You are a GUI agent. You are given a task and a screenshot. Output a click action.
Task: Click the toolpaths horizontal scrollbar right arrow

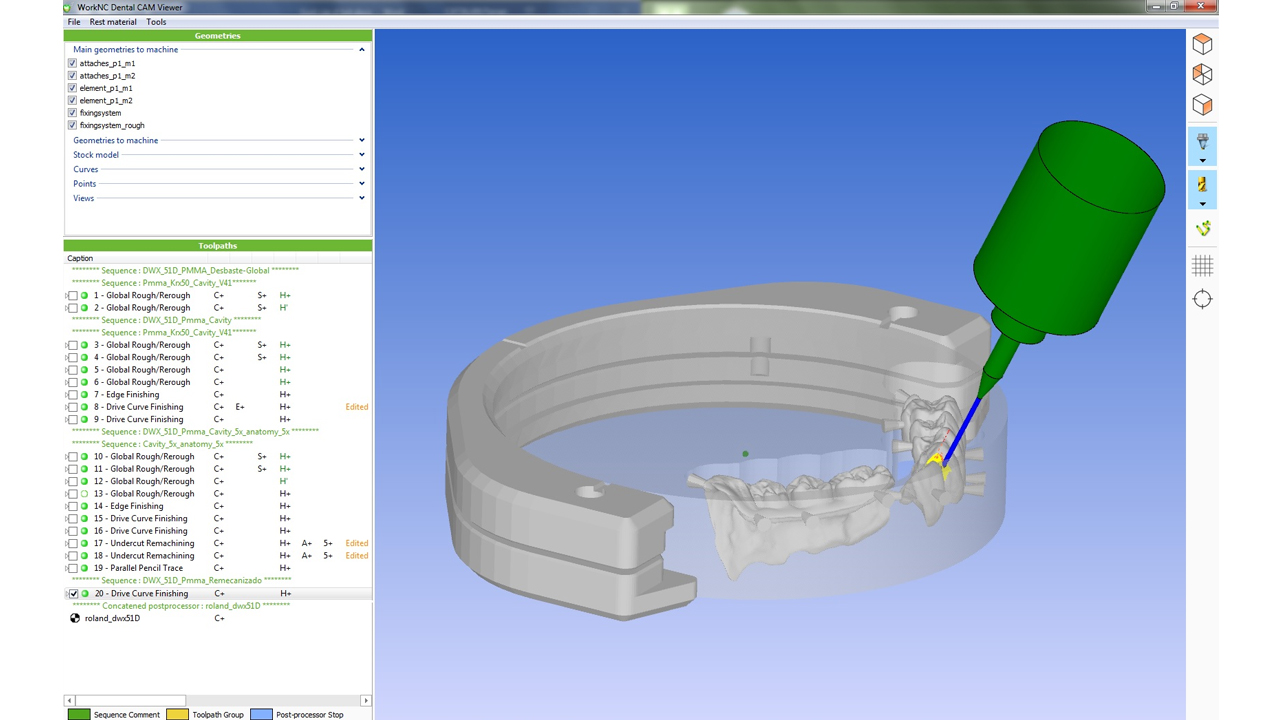click(366, 701)
